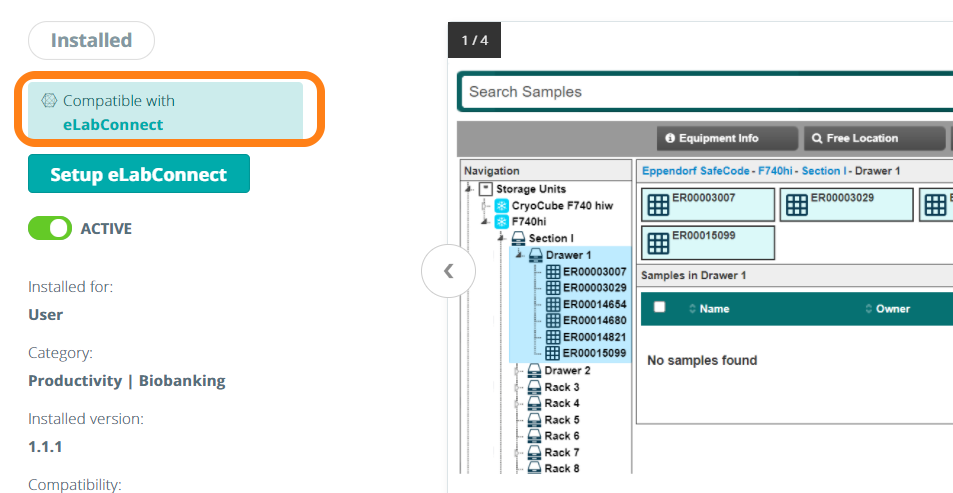The width and height of the screenshot is (953, 493).
Task: Open the ER00015099 box tile icon
Action: click(659, 242)
